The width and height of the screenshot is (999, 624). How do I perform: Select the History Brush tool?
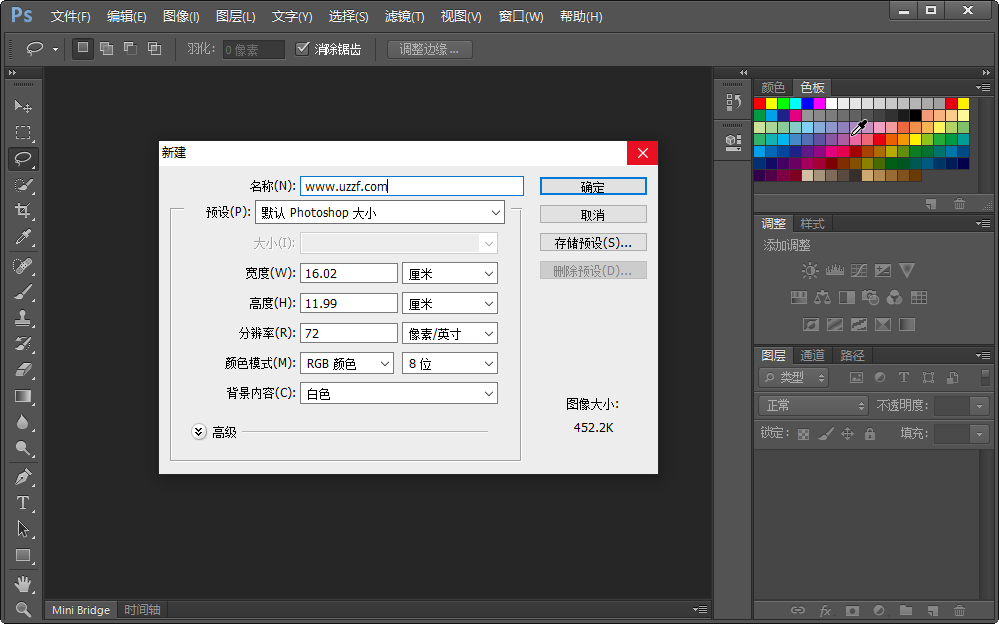23,344
